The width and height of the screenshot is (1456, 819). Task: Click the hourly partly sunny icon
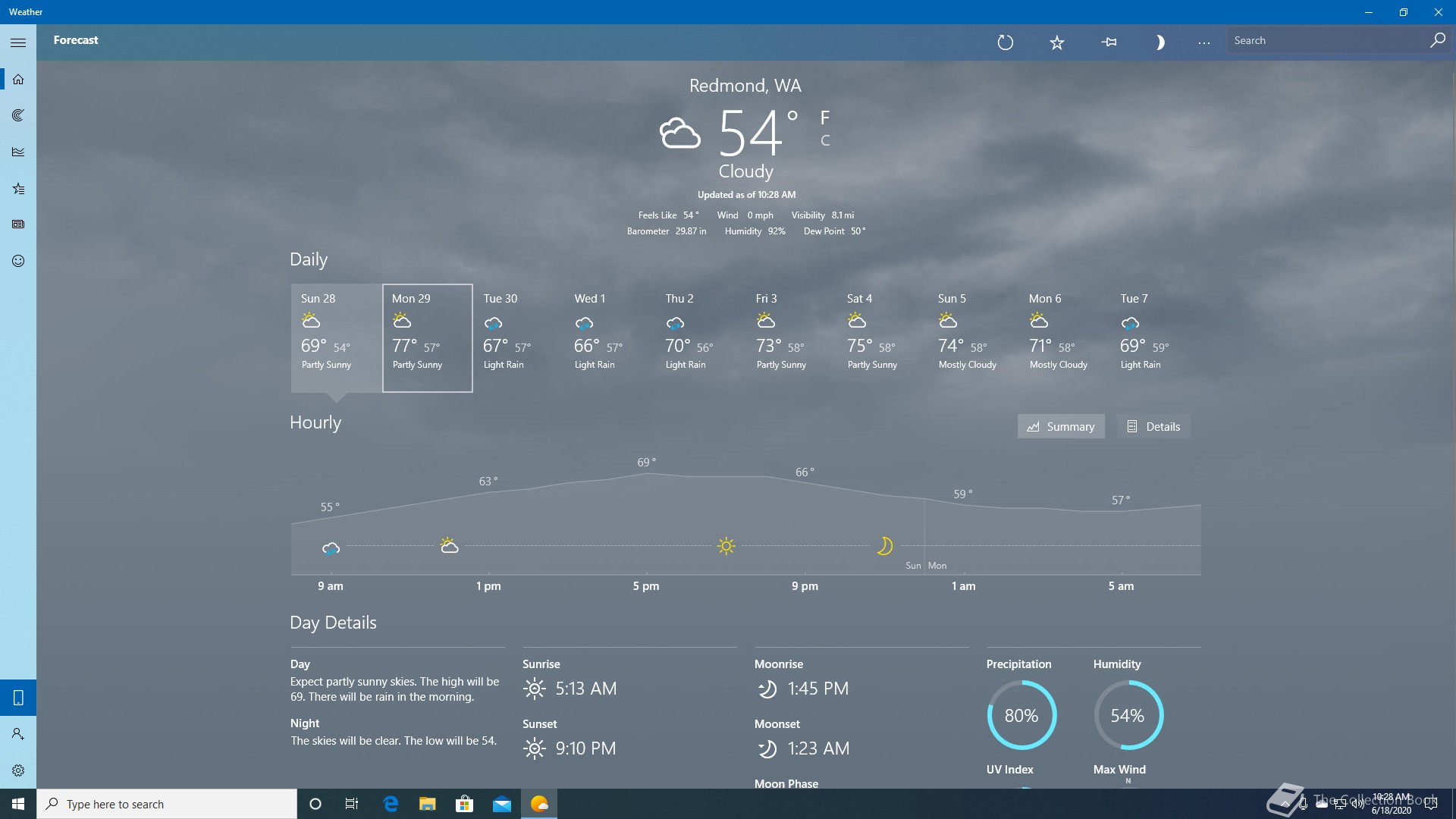click(449, 545)
